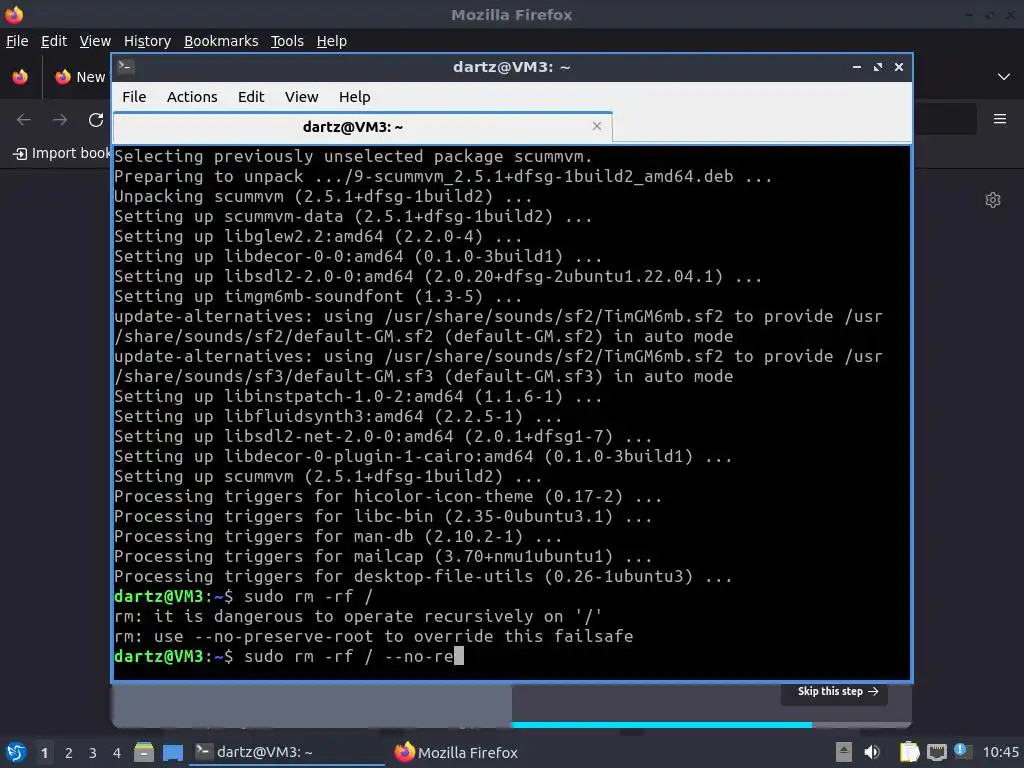Screen dimensions: 1024x768
Task: Open the application launcher menu in taskbar
Action: [16, 752]
